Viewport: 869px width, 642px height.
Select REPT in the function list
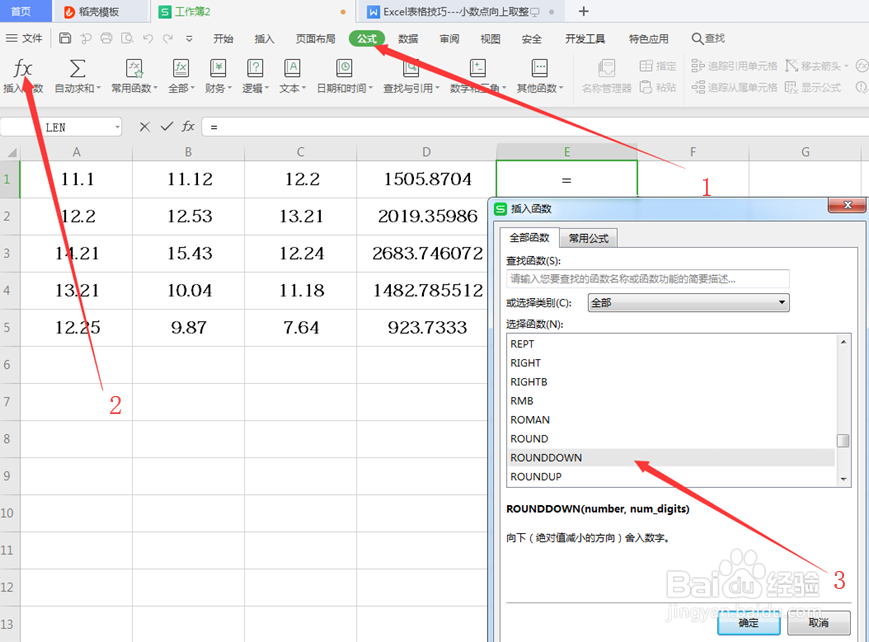[x=670, y=344]
